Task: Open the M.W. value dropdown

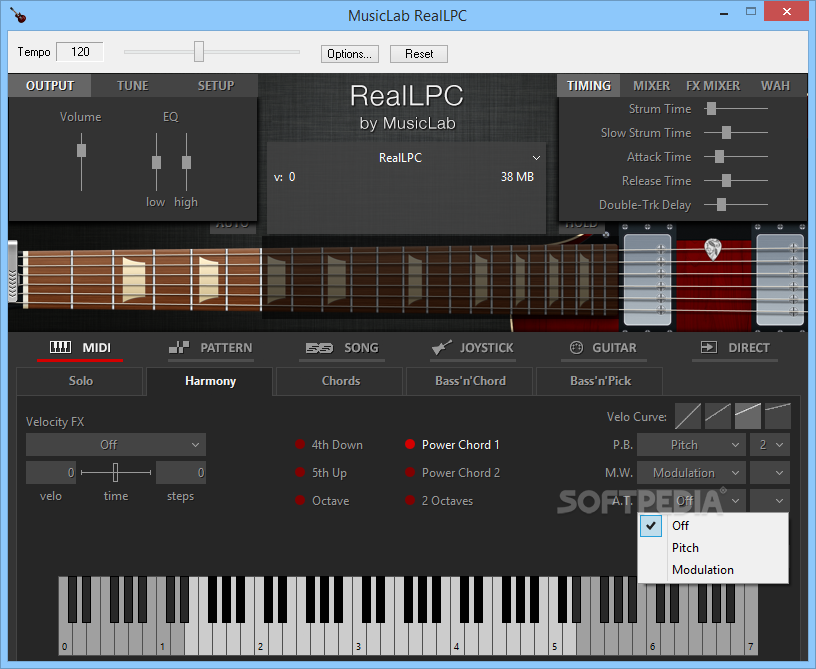Action: tap(770, 473)
